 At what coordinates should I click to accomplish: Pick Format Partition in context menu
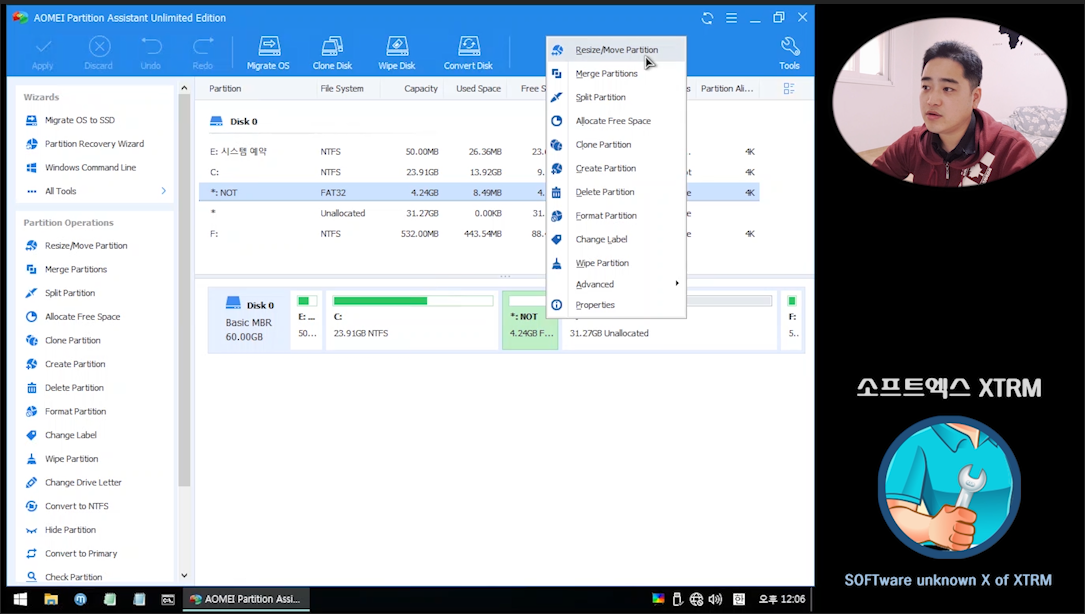[x=617, y=215]
